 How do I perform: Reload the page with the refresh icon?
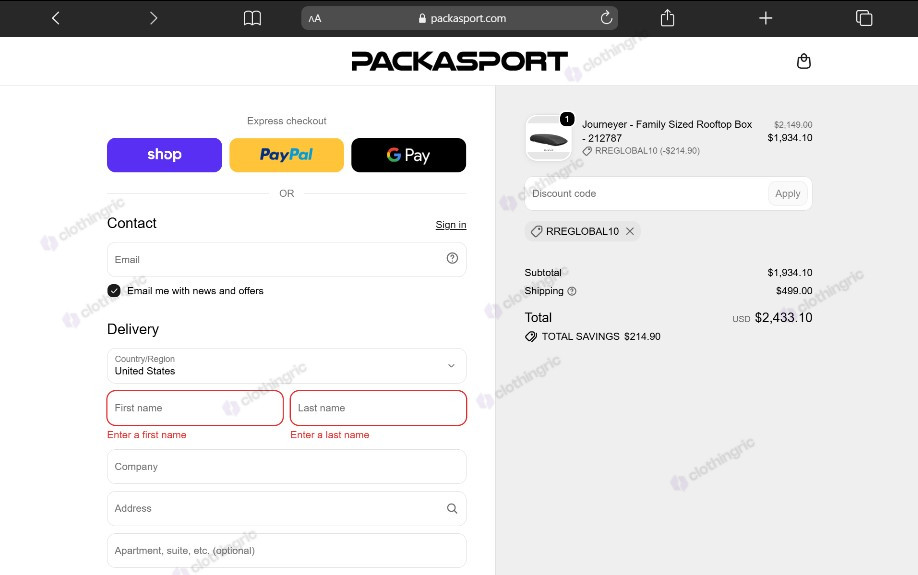(607, 18)
